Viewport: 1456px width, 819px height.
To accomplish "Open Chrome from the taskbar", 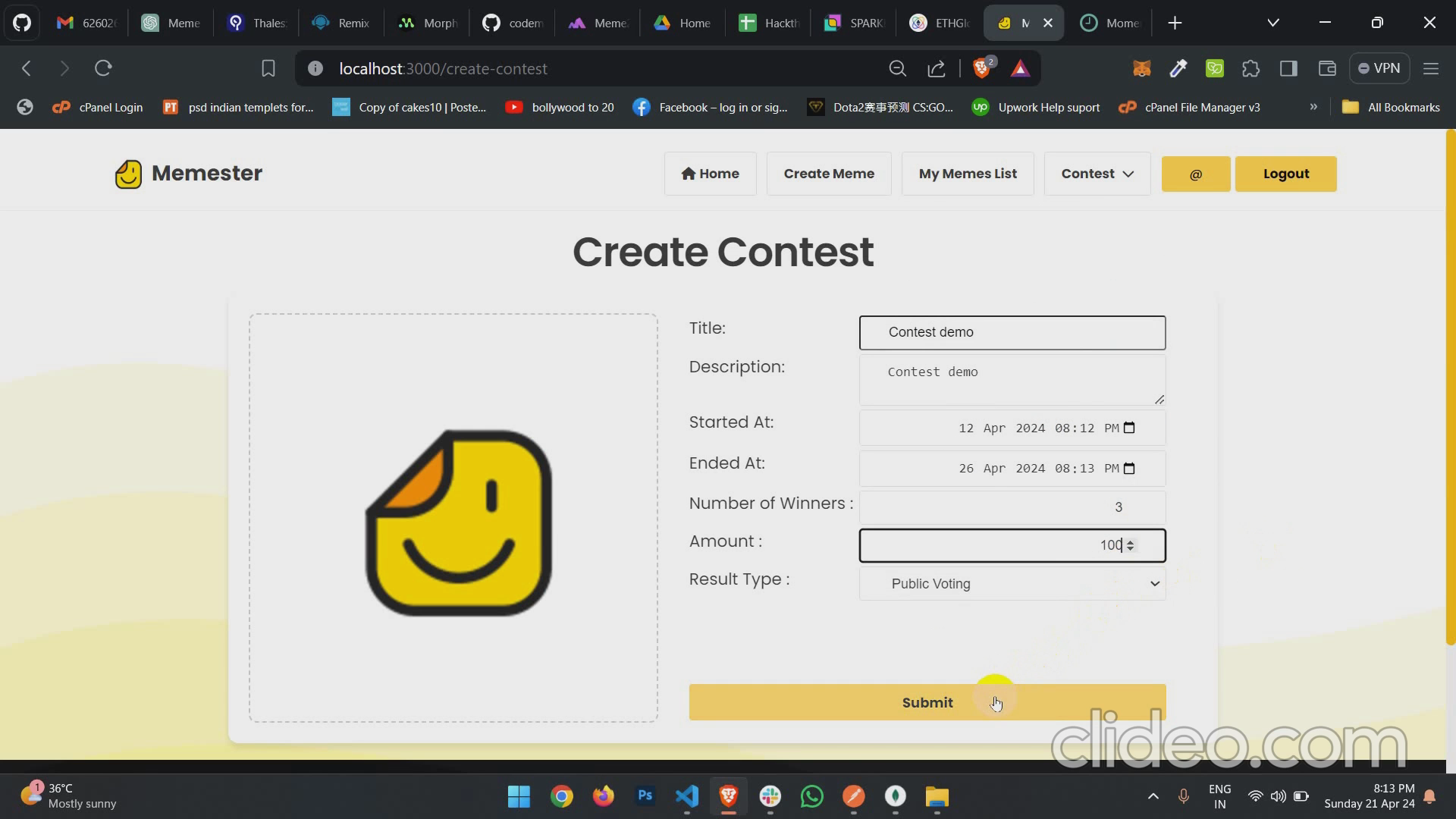I will tap(561, 796).
